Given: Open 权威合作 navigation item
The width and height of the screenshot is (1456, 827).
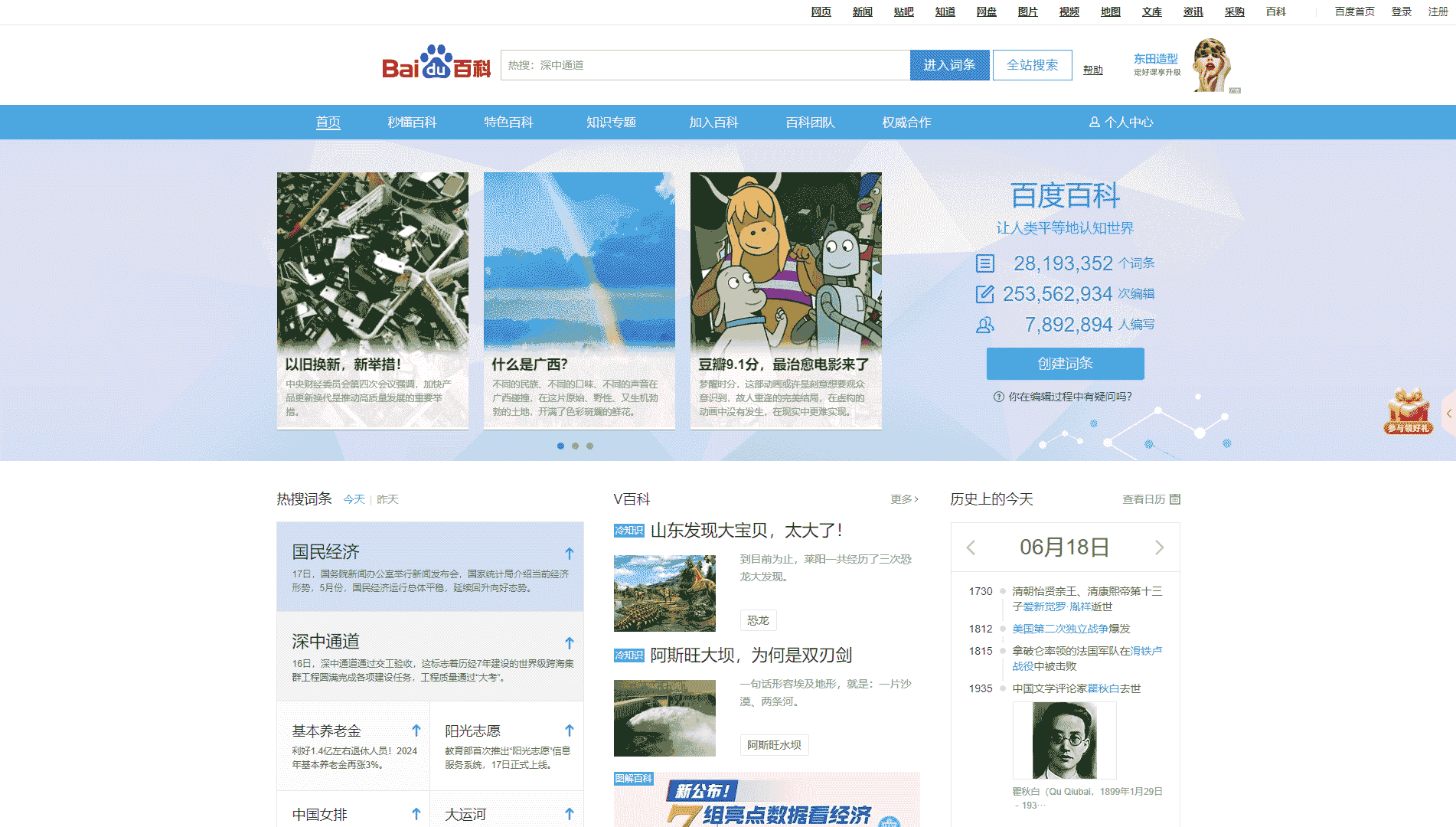Looking at the screenshot, I should pyautogui.click(x=906, y=123).
